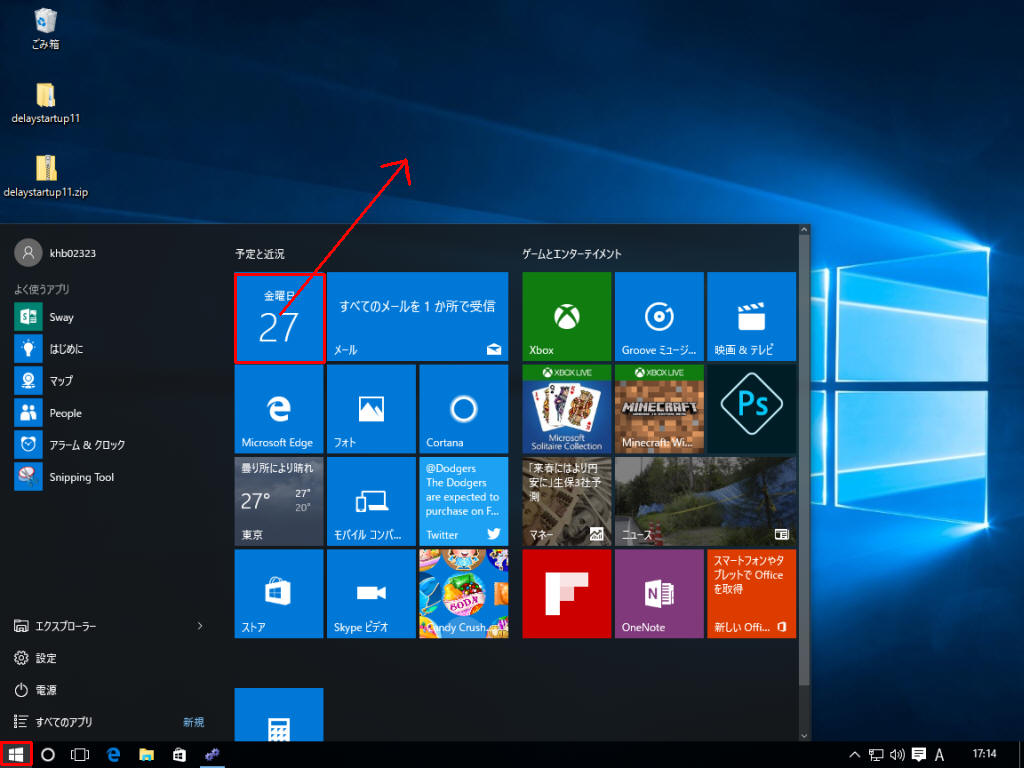The width and height of the screenshot is (1024, 768).
Task: Click the start menu scroll up arrow
Action: (804, 230)
